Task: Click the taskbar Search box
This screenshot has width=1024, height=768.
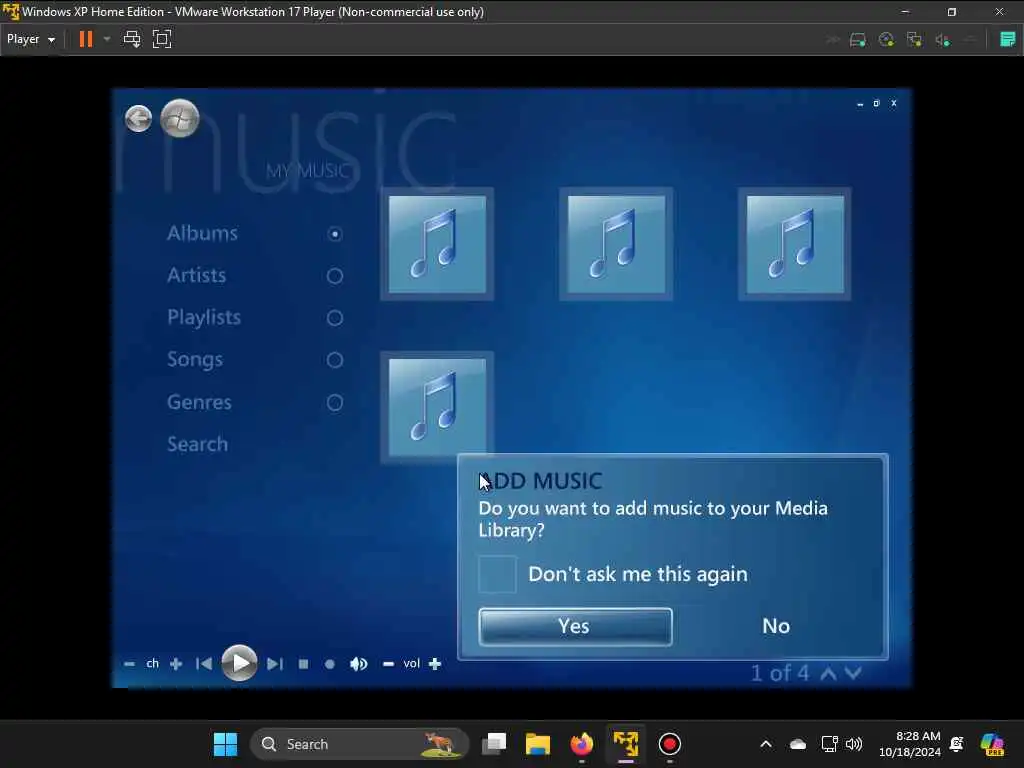Action: pyautogui.click(x=359, y=744)
